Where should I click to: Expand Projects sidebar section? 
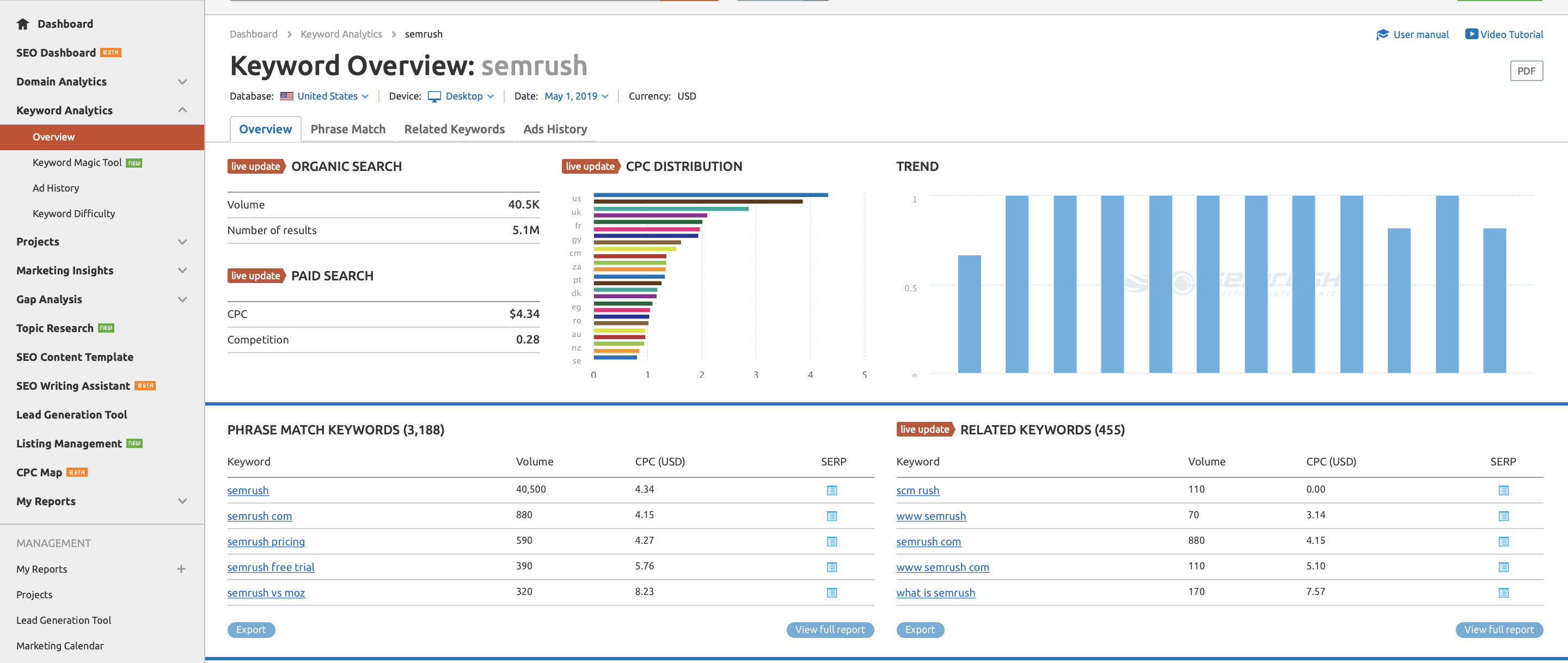click(182, 242)
